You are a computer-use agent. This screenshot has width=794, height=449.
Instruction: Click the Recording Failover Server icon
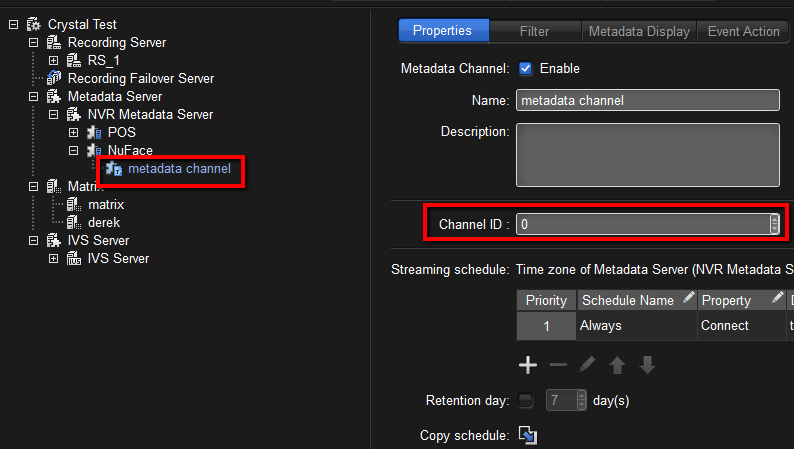(x=54, y=78)
